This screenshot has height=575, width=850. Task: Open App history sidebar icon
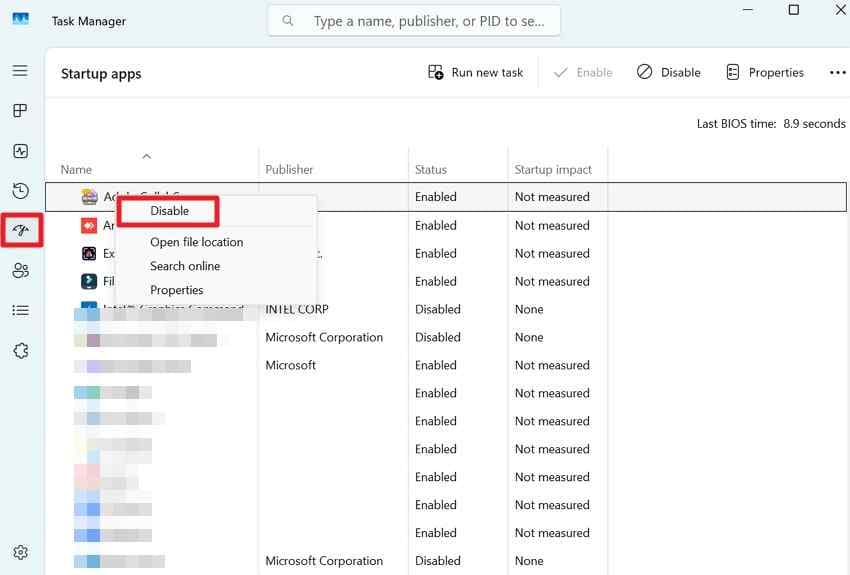pos(20,191)
